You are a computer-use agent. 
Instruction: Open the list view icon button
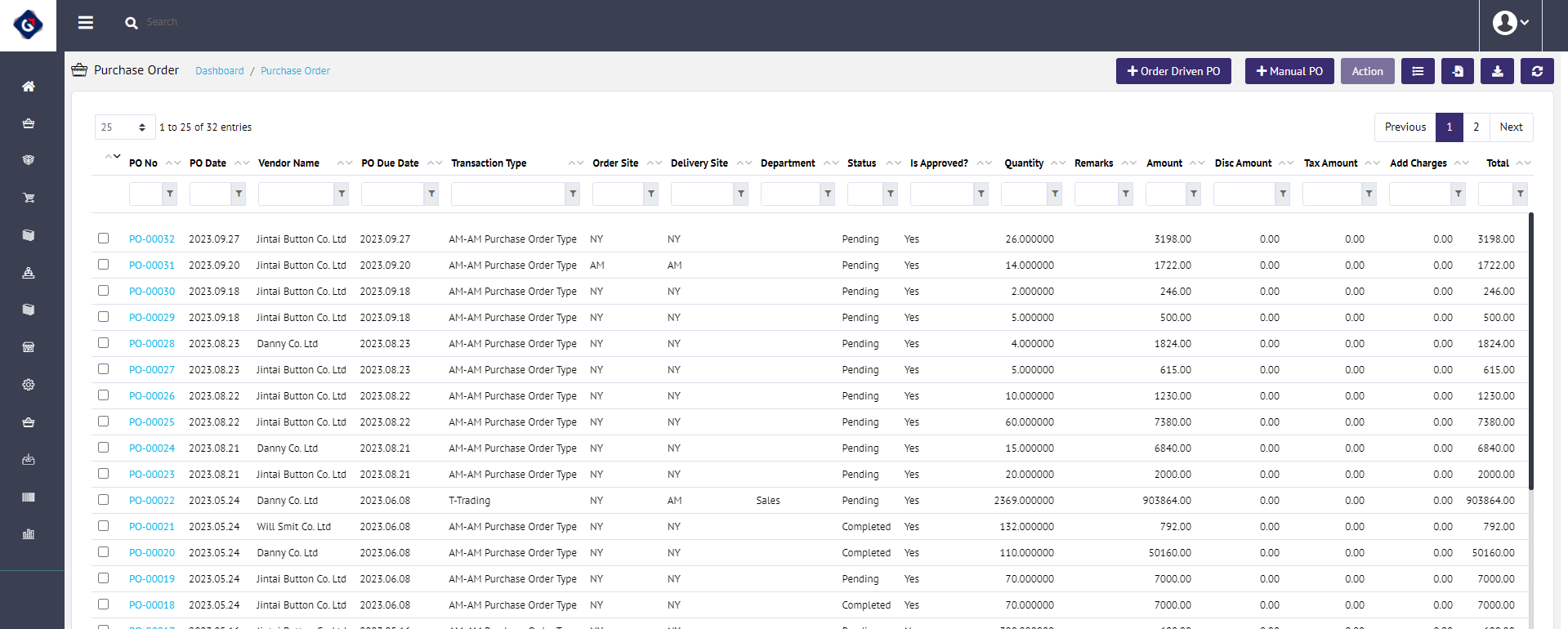pos(1418,71)
